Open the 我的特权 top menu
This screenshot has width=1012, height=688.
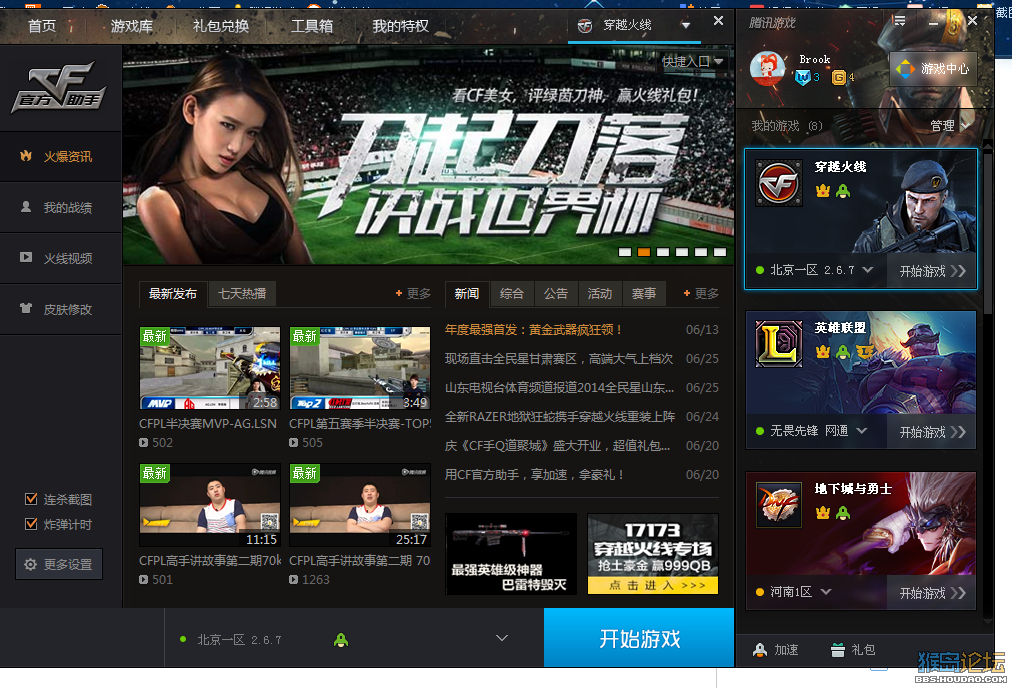(x=400, y=26)
